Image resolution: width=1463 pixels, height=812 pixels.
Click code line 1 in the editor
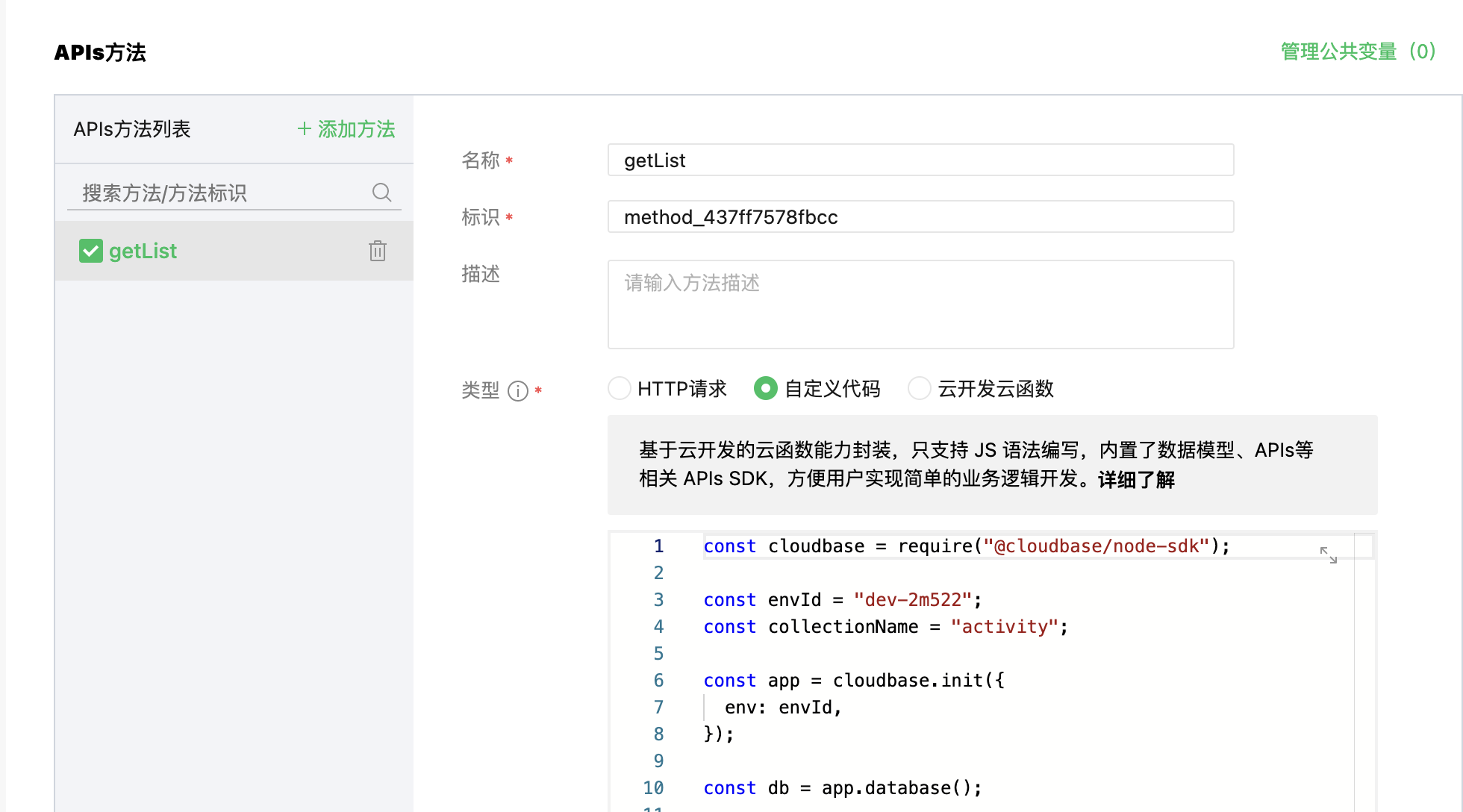point(966,546)
